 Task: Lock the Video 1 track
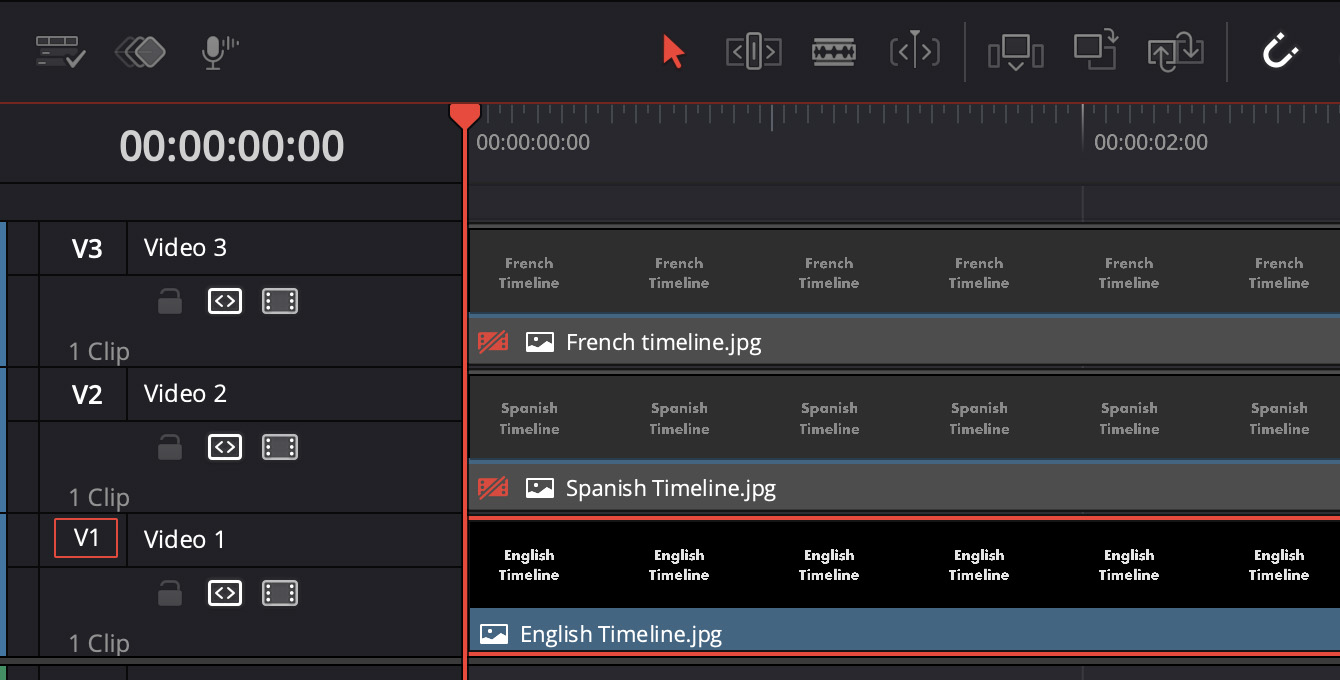point(170,594)
